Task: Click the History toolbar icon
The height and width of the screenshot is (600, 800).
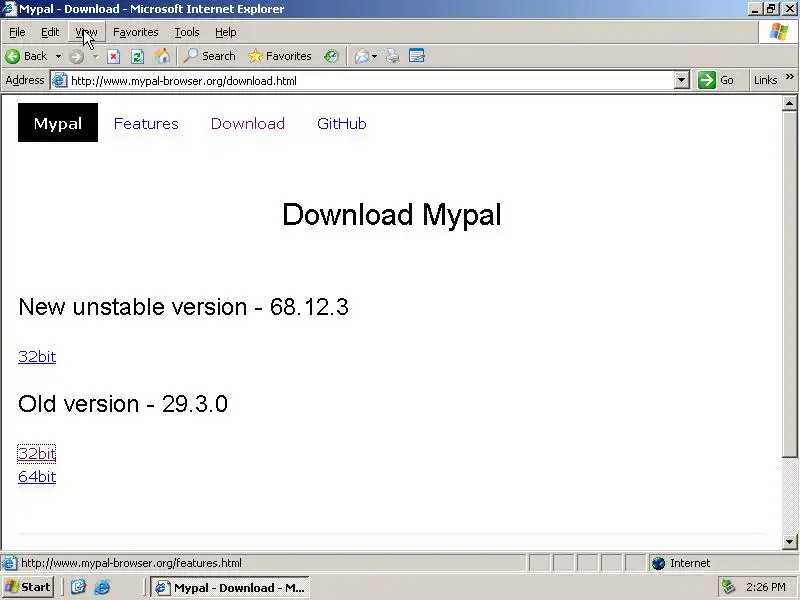Action: 331,56
